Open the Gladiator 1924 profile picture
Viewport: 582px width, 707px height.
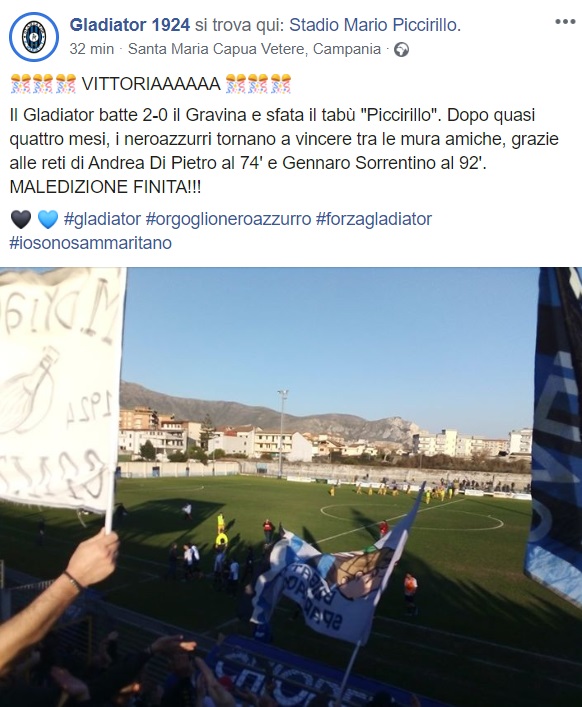(x=34, y=37)
